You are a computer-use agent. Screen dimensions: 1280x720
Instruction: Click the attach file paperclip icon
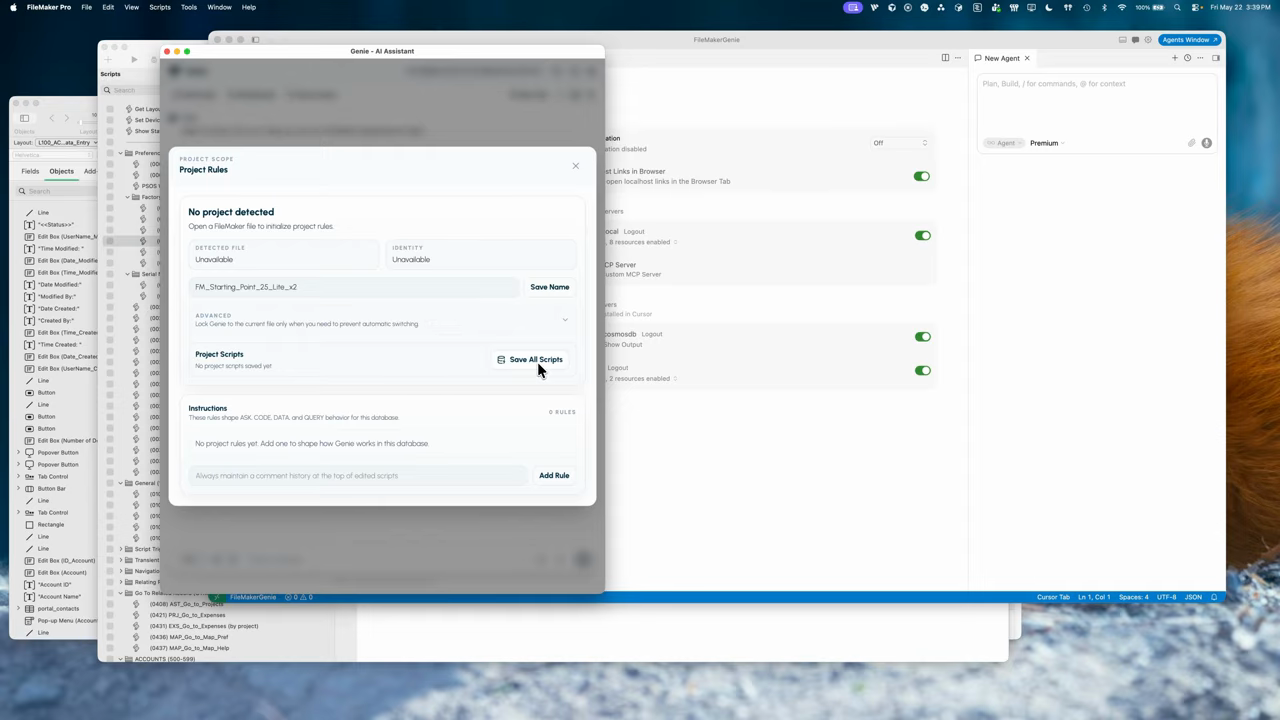tap(1192, 143)
